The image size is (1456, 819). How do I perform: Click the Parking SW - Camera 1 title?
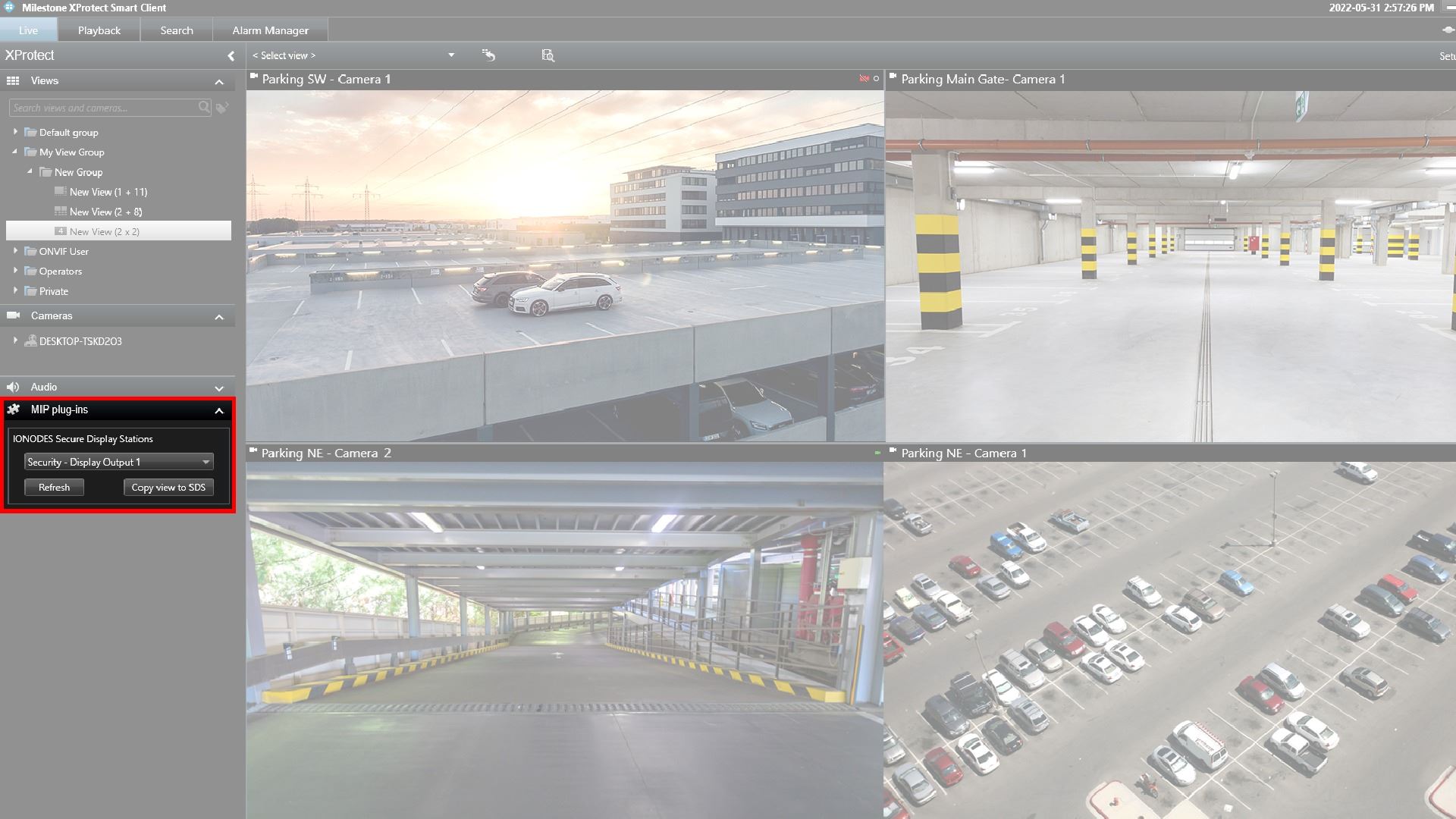click(x=326, y=79)
